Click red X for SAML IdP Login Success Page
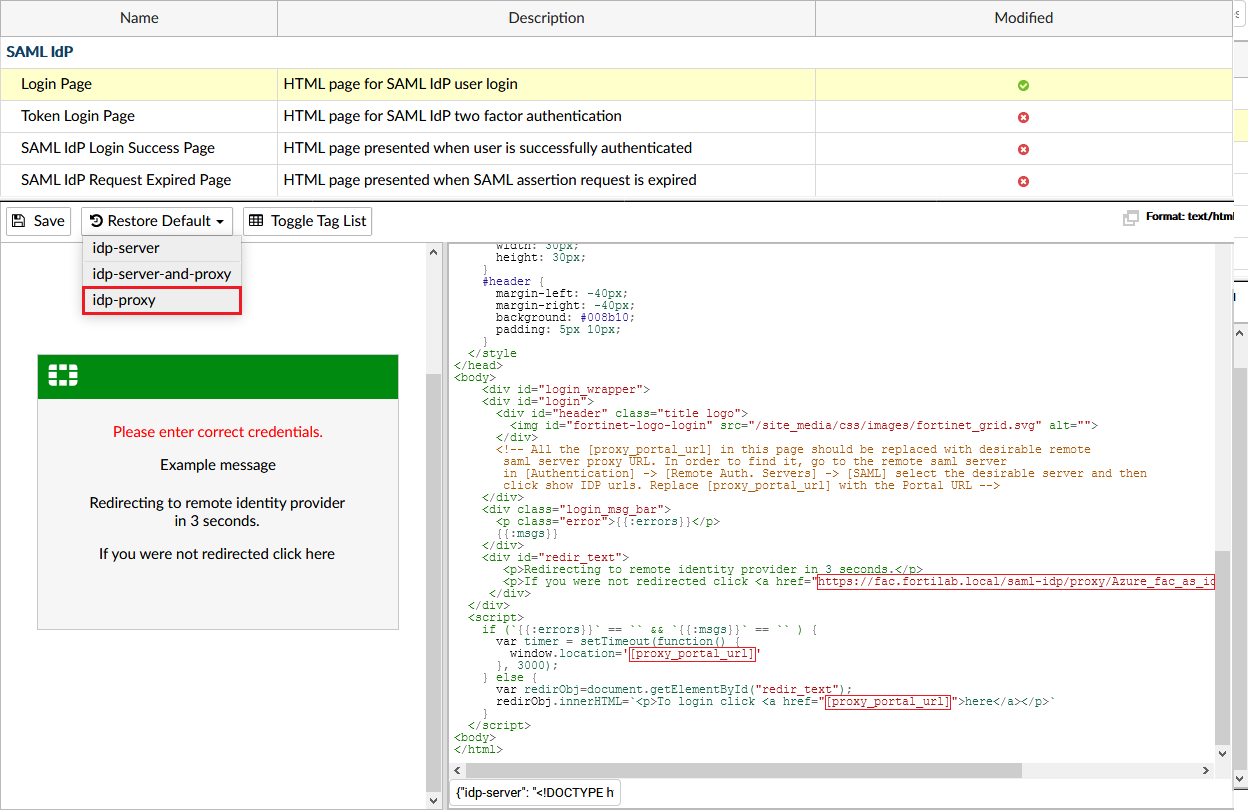The image size is (1248, 810). pos(1023,150)
